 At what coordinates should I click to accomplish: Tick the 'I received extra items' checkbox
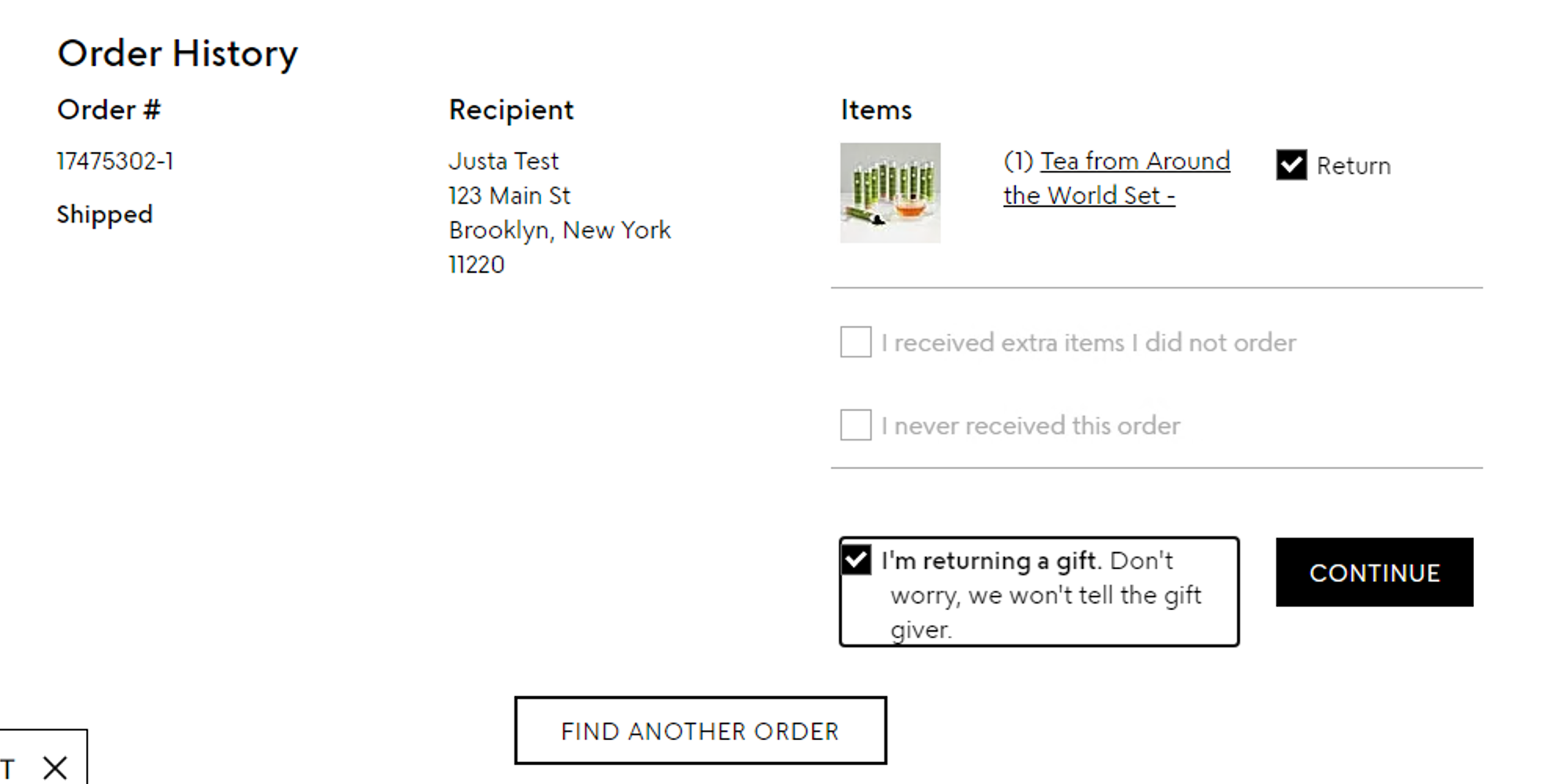point(855,342)
